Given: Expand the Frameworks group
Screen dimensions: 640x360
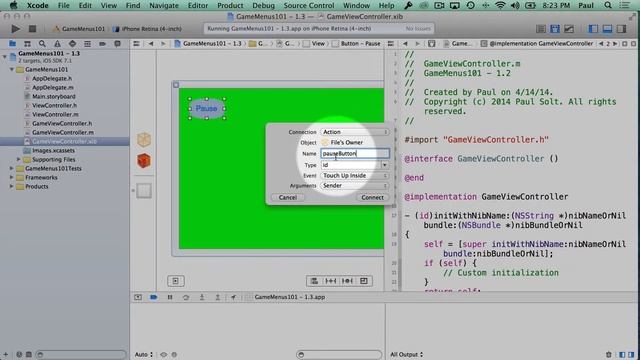Looking at the screenshot, I should pos(12,177).
